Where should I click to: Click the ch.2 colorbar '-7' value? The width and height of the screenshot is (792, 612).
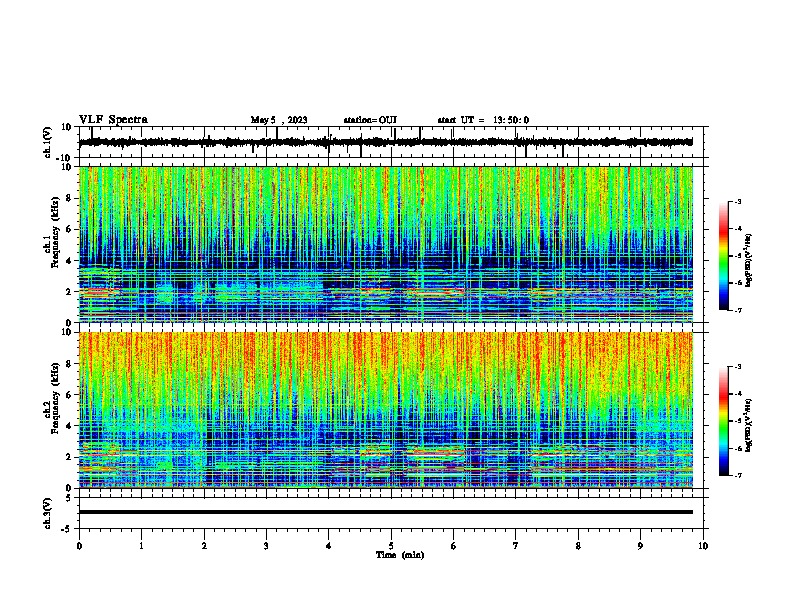(737, 475)
